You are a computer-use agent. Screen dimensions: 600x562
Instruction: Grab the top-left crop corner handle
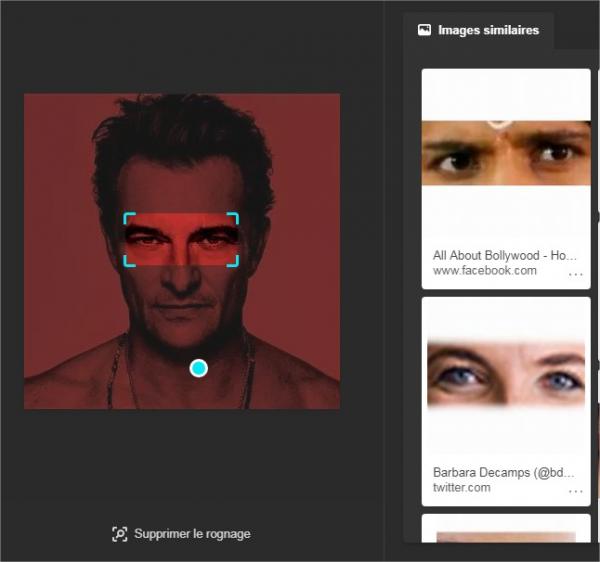pos(127,216)
